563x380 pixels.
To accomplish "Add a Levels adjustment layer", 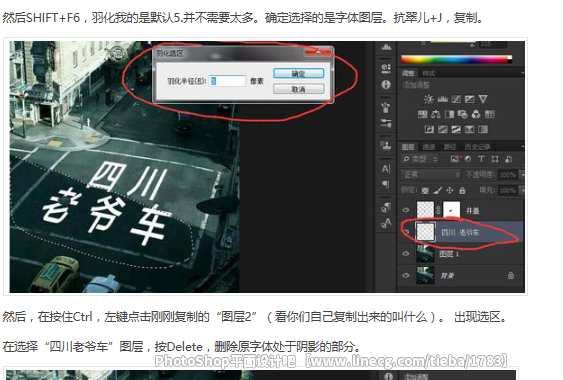I will [443, 99].
